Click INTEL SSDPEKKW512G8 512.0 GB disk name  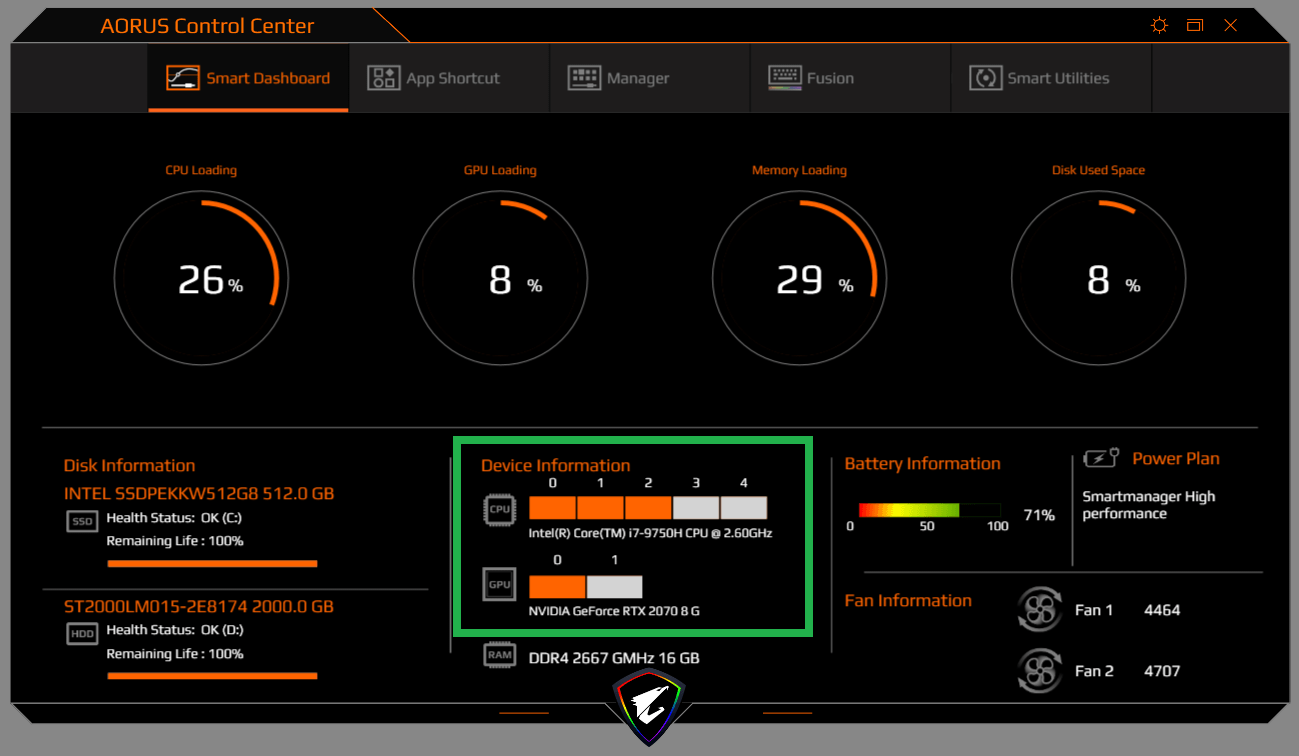pos(199,493)
